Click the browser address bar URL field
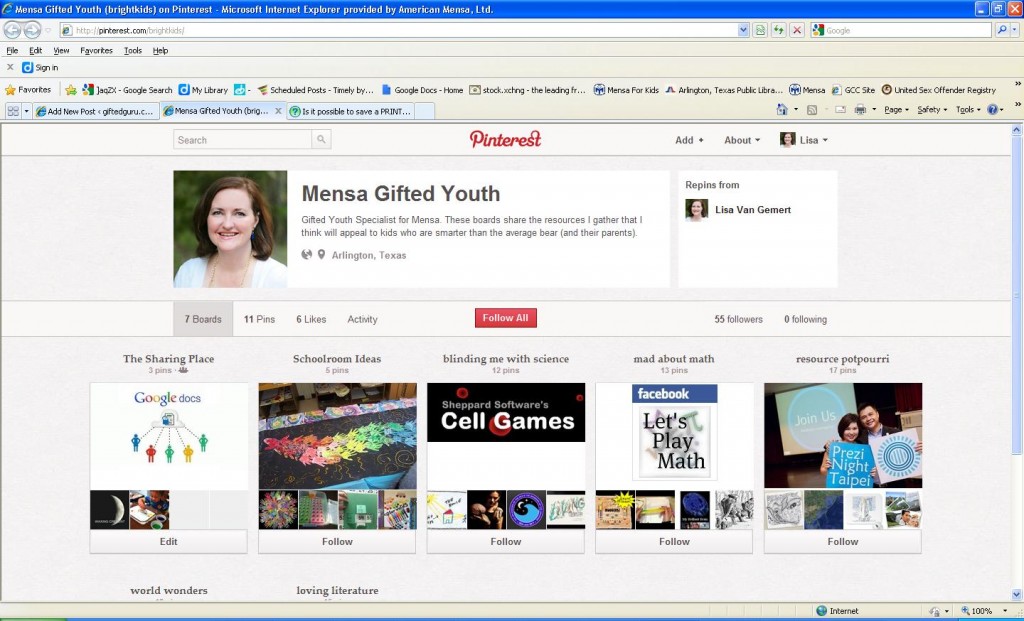This screenshot has height=621, width=1024. 405,30
